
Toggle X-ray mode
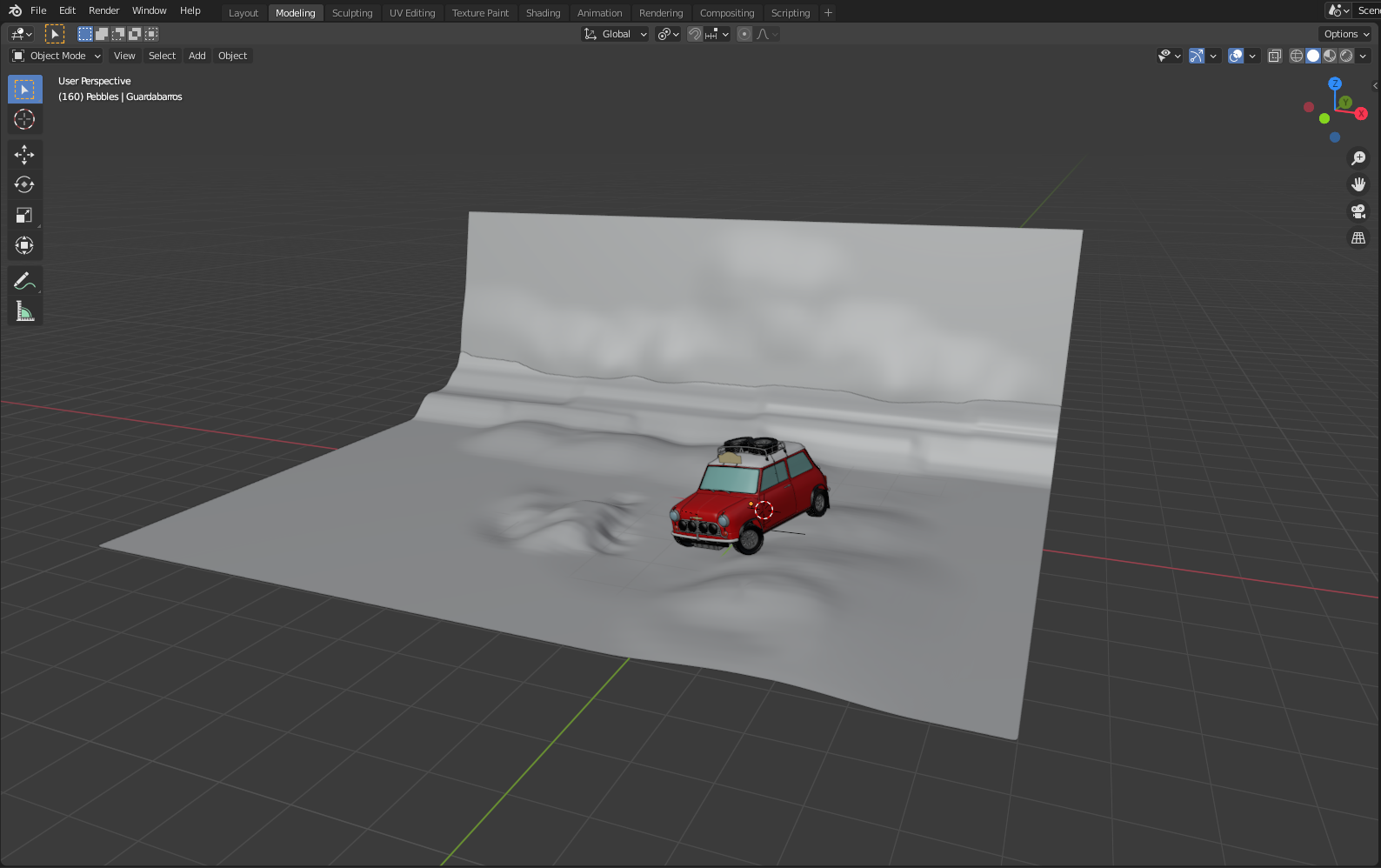click(x=1275, y=56)
